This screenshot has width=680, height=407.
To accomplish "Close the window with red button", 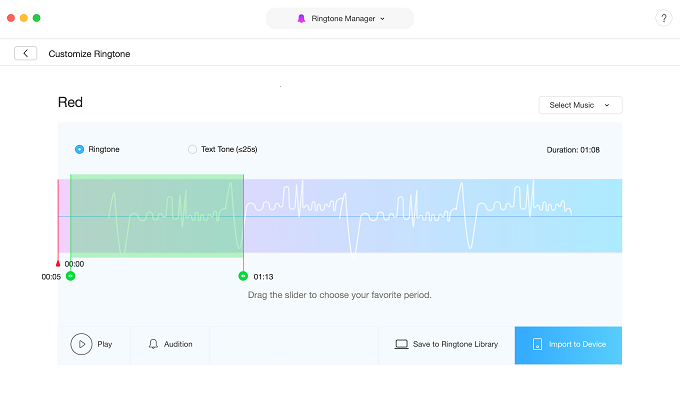I will [11, 18].
